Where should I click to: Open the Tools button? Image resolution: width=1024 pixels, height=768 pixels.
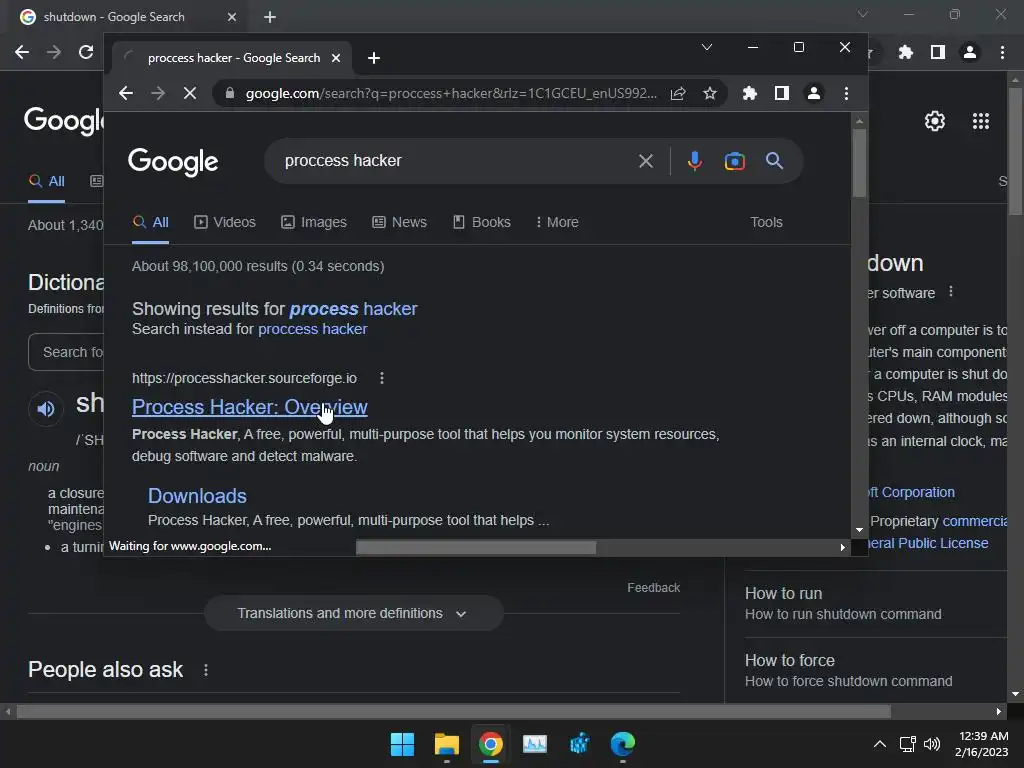(x=766, y=222)
